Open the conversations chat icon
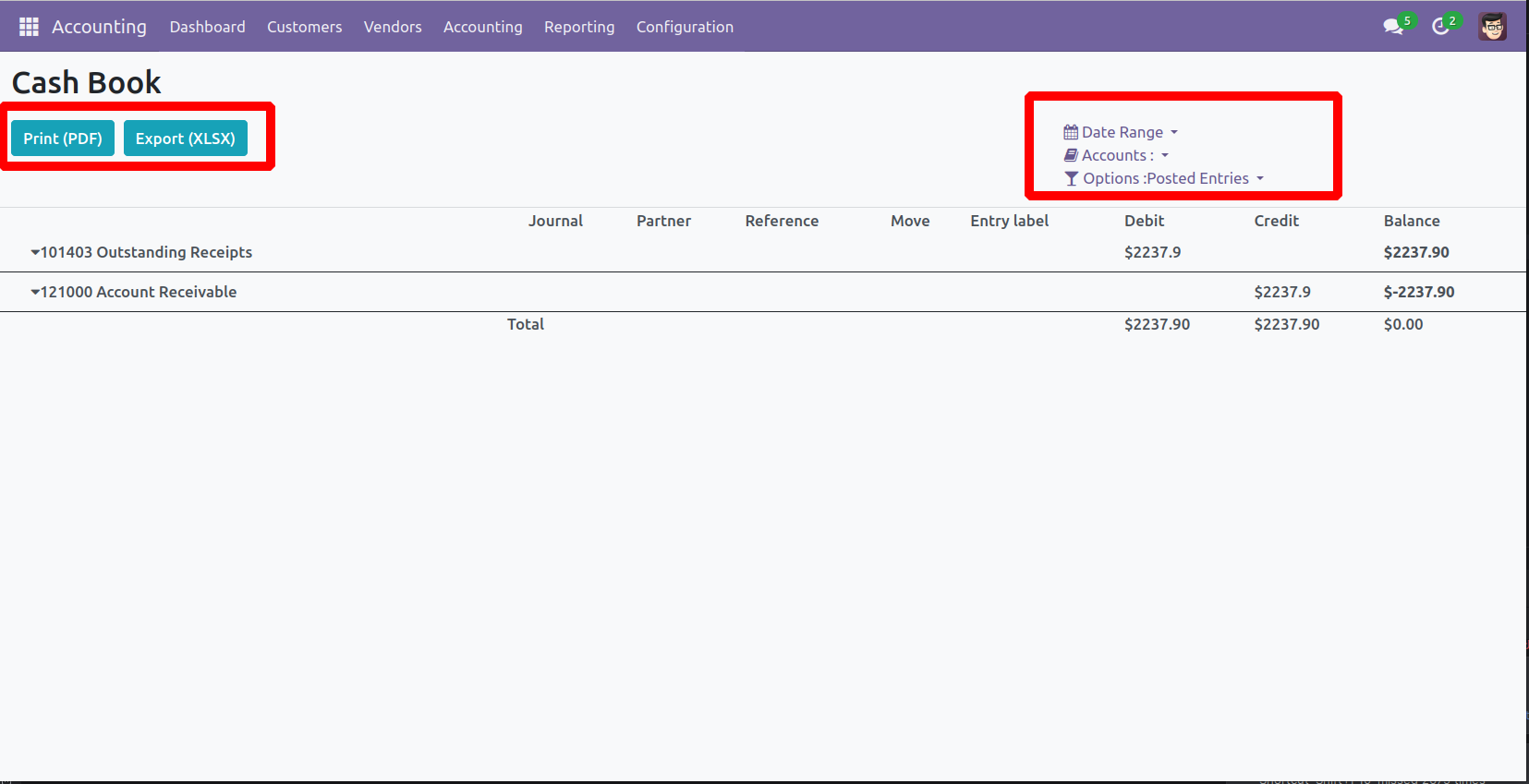The height and width of the screenshot is (784, 1529). coord(1393,27)
